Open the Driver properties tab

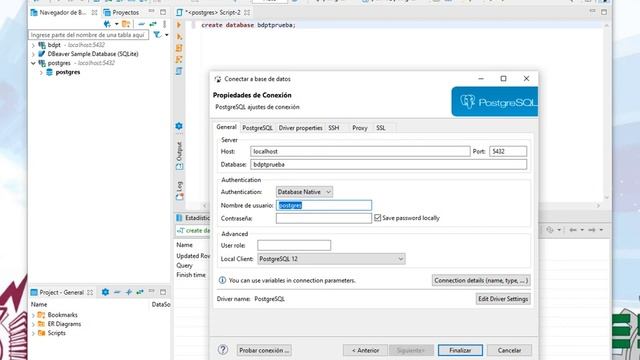[x=300, y=128]
